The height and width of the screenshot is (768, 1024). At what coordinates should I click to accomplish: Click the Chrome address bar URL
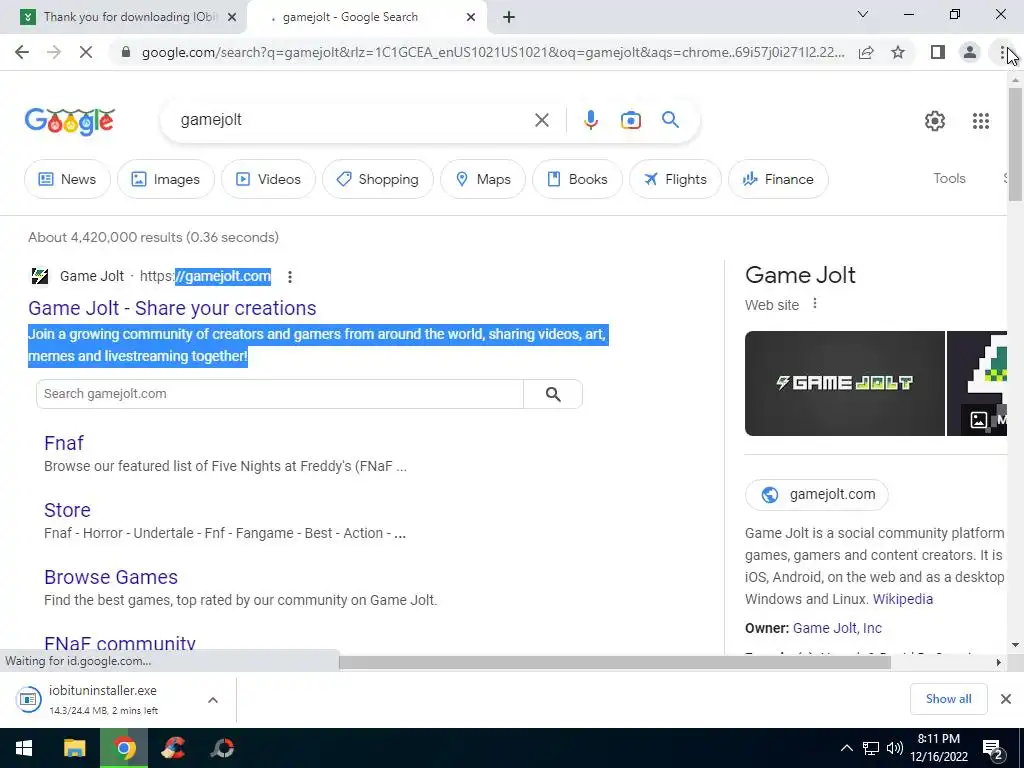pos(493,52)
